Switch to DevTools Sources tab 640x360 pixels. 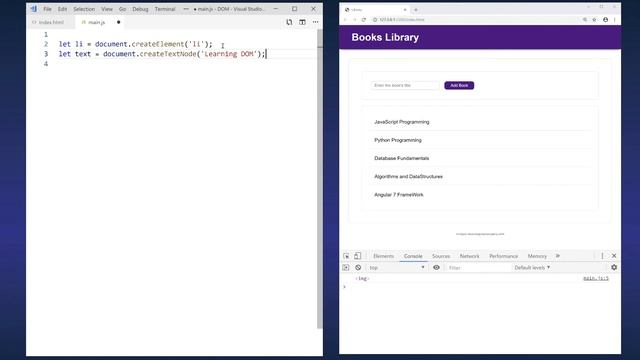tap(441, 256)
